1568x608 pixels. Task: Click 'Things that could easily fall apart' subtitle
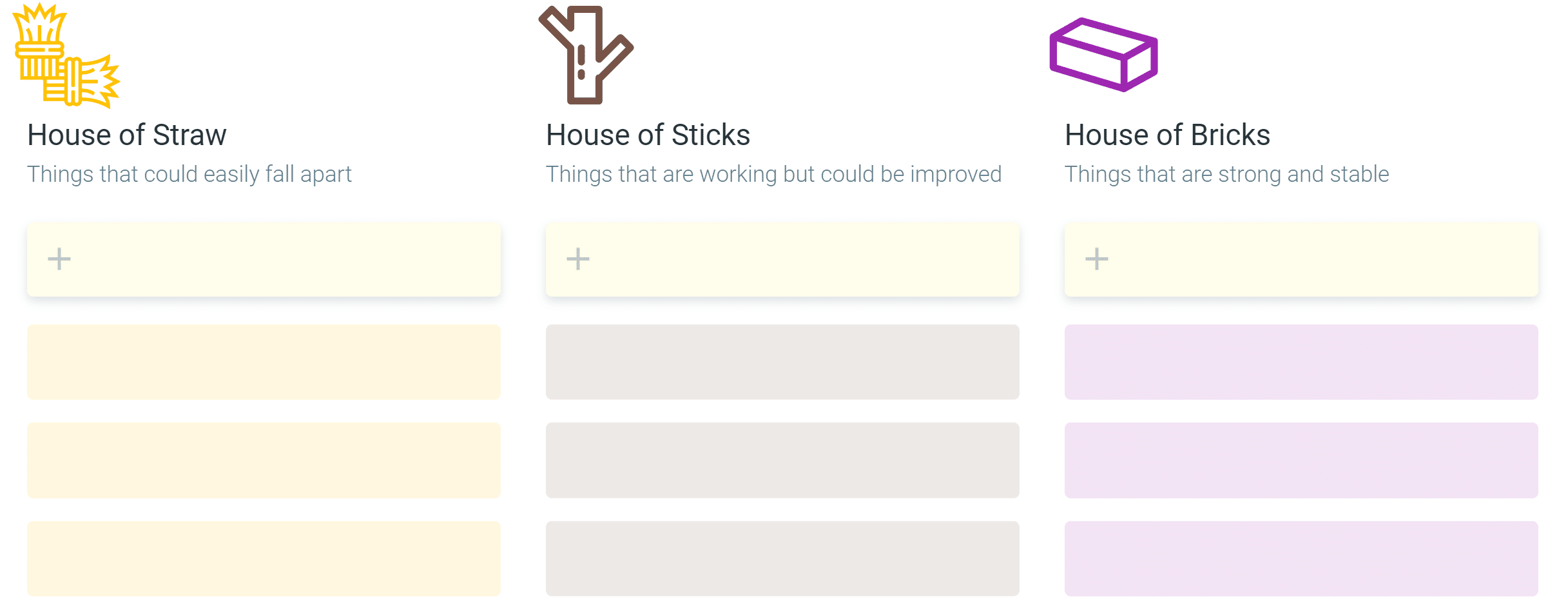tap(189, 174)
